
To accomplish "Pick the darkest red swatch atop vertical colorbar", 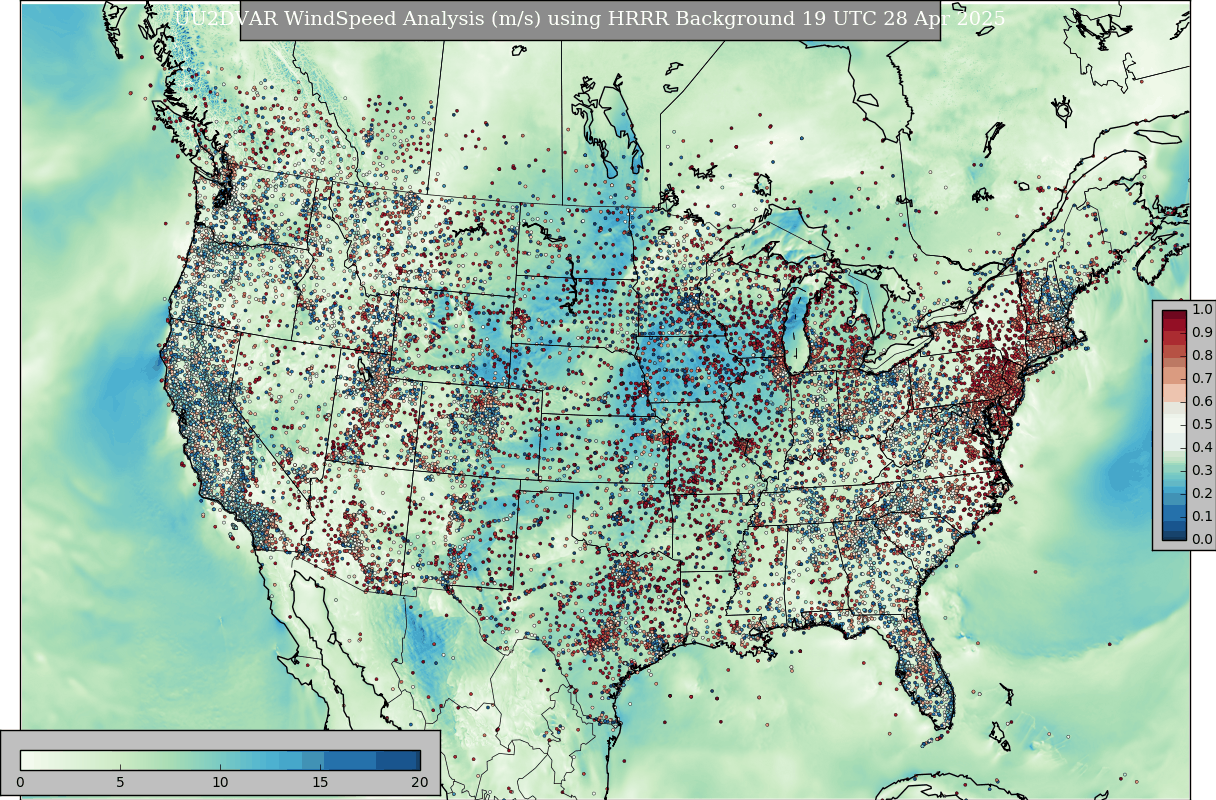I will pyautogui.click(x=1174, y=316).
